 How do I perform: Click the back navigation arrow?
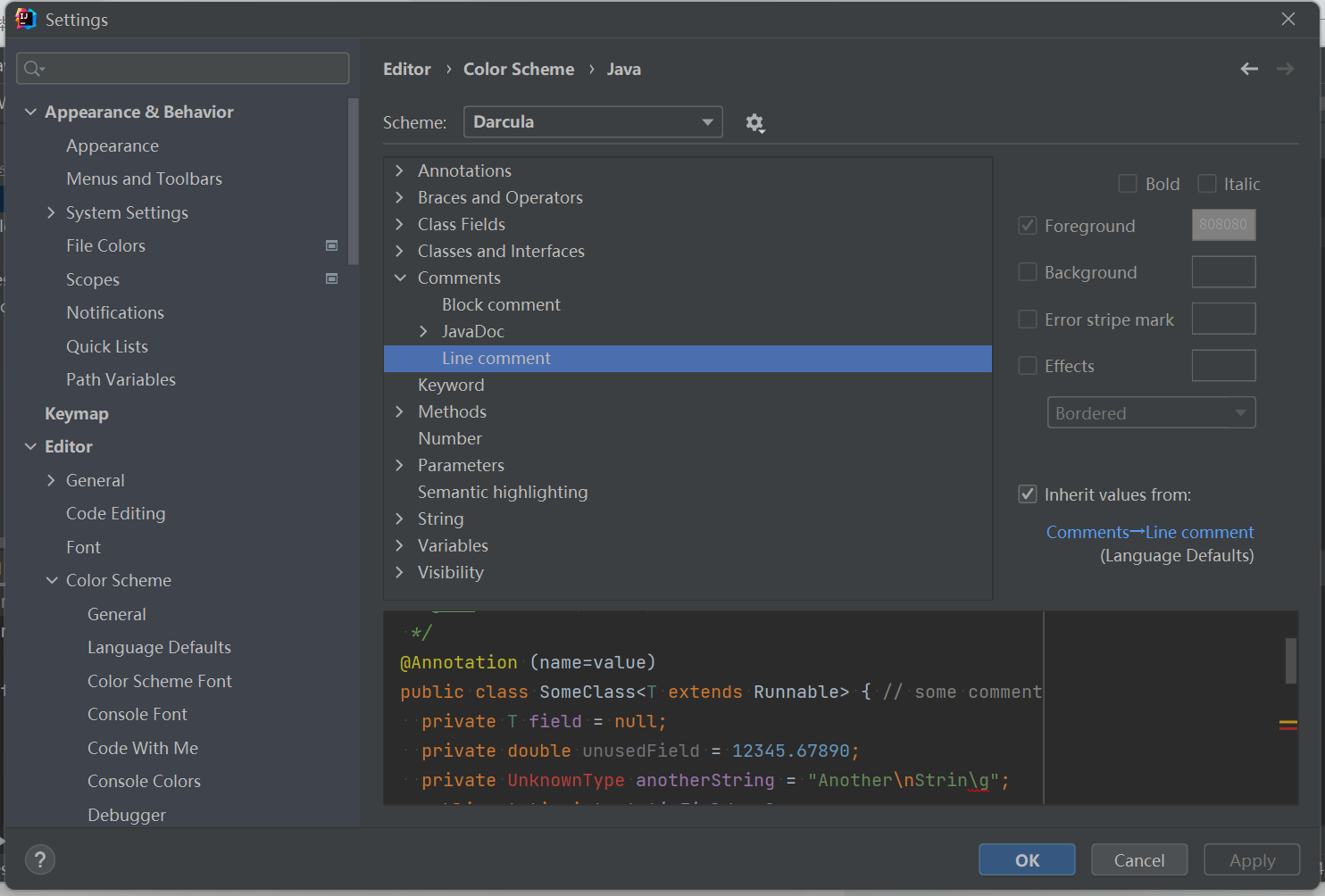tap(1249, 69)
